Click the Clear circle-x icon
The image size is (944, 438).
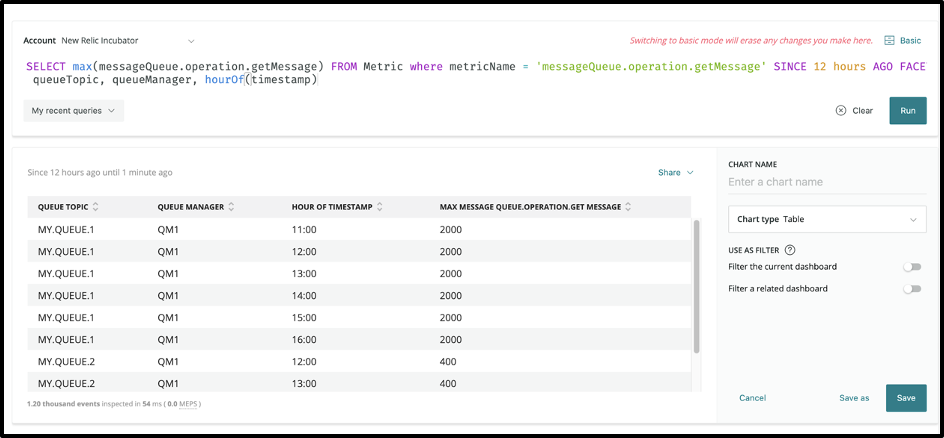(x=840, y=111)
